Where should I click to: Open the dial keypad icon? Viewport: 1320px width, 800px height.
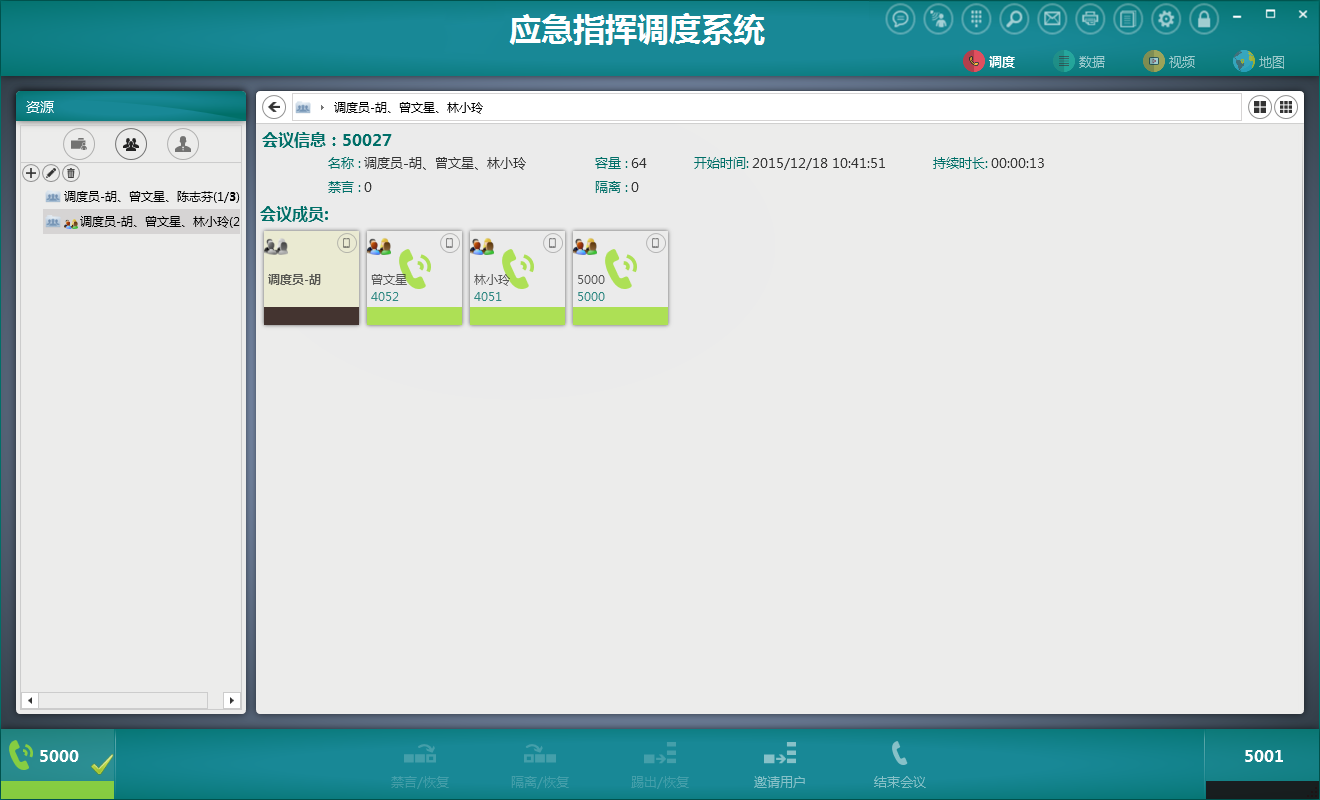[x=977, y=19]
